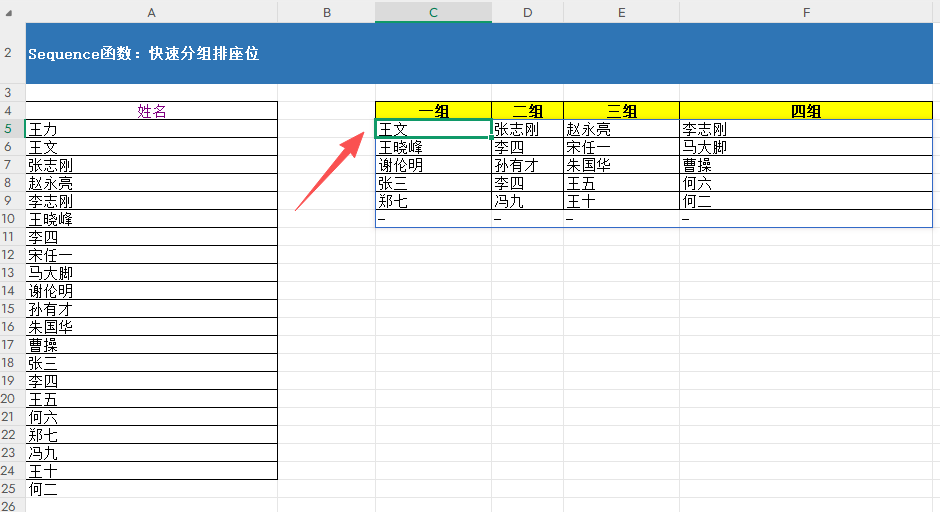Select cell D9 冯九 under 二组
This screenshot has width=940, height=512.
pyautogui.click(x=528, y=201)
